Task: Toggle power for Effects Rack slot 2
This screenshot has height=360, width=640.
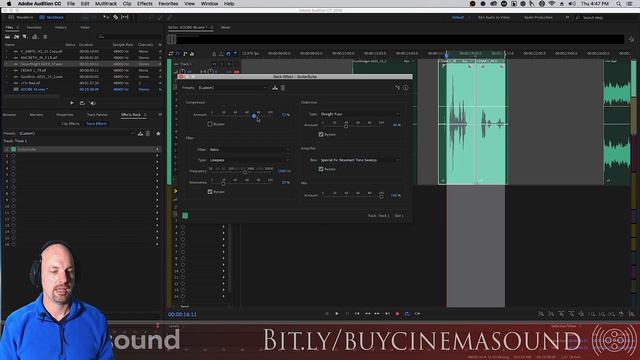Action: (13, 156)
